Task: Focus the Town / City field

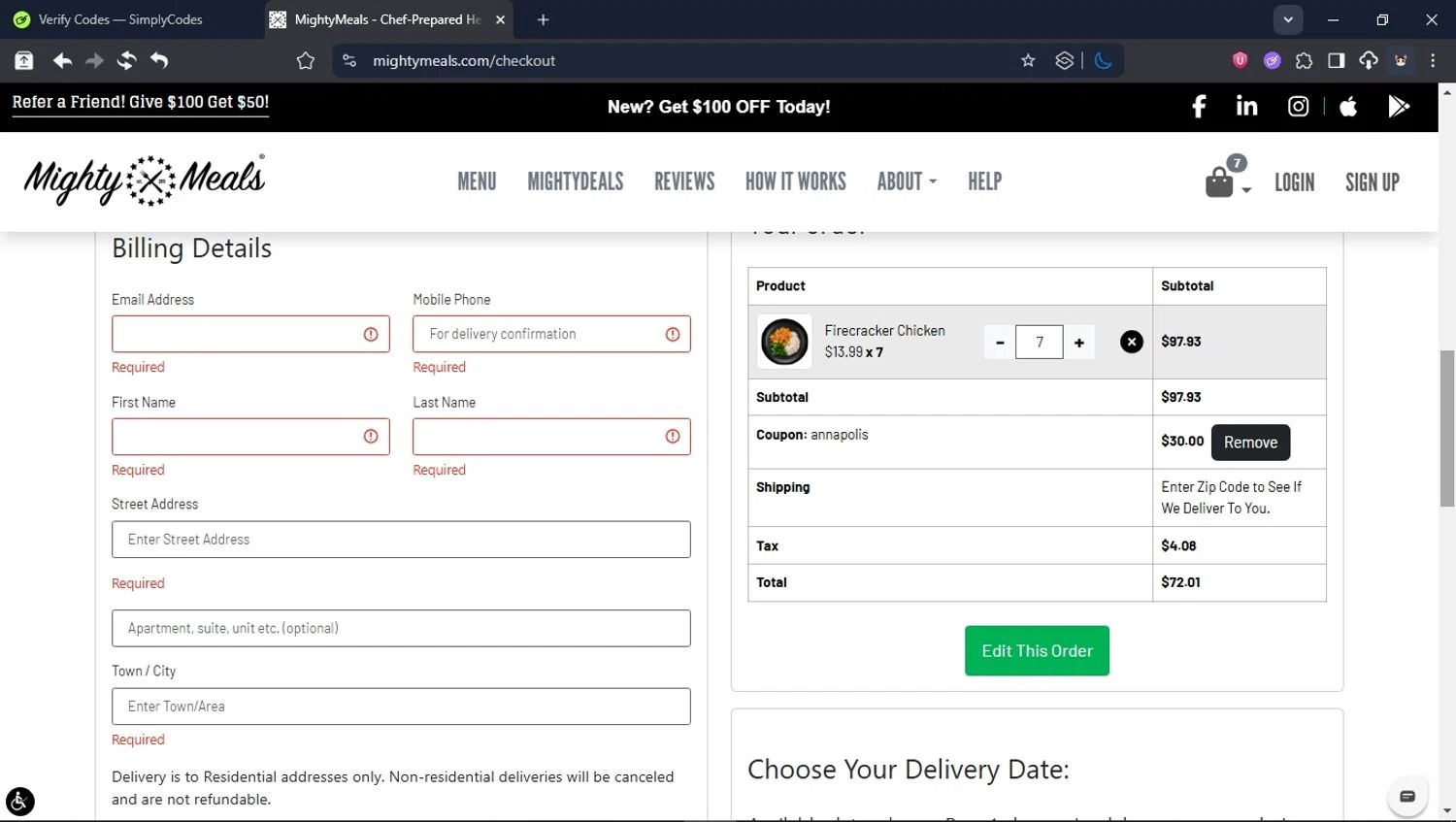Action: (x=401, y=707)
